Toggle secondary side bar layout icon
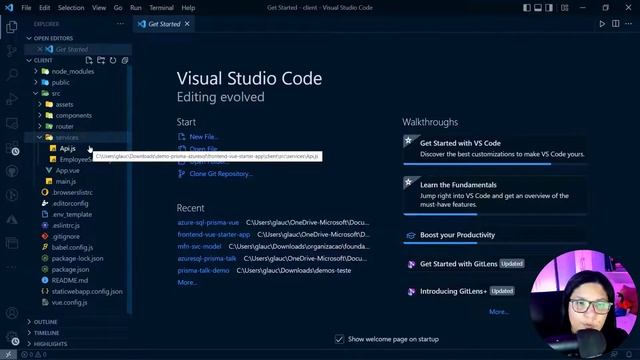 549,7
